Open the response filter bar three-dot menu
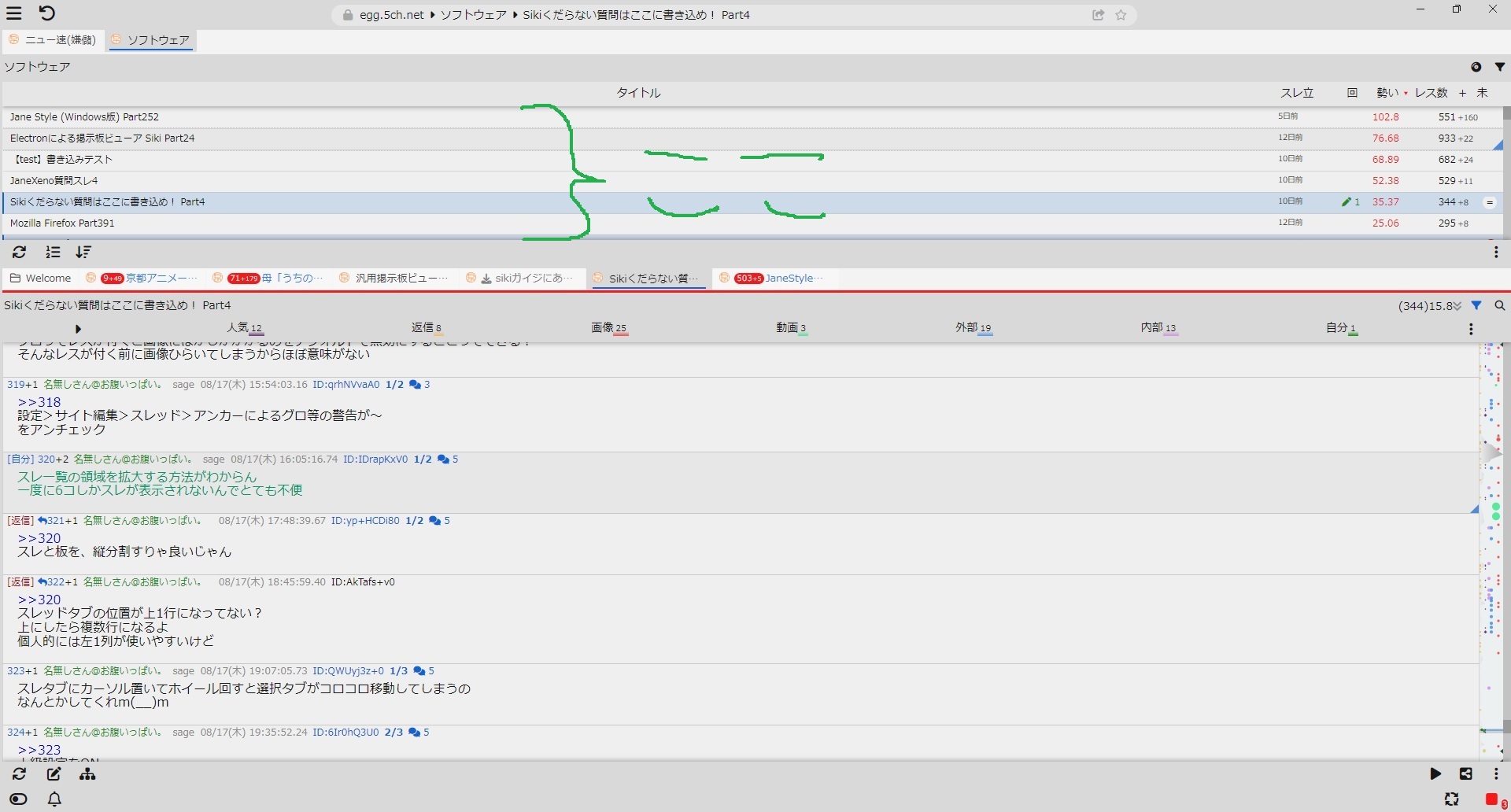This screenshot has width=1511, height=812. 1471,329
